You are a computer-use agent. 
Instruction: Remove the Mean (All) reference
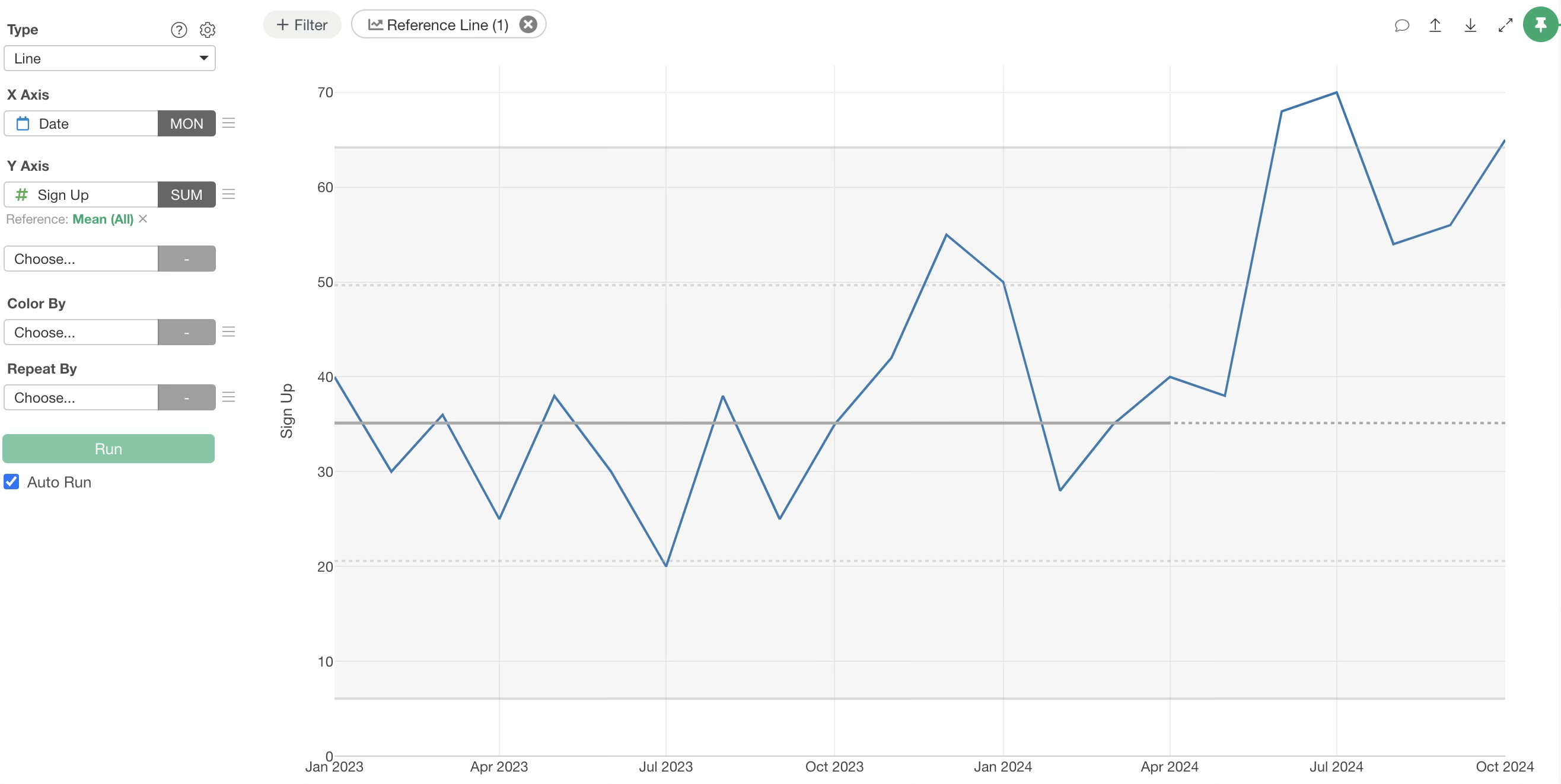(143, 219)
